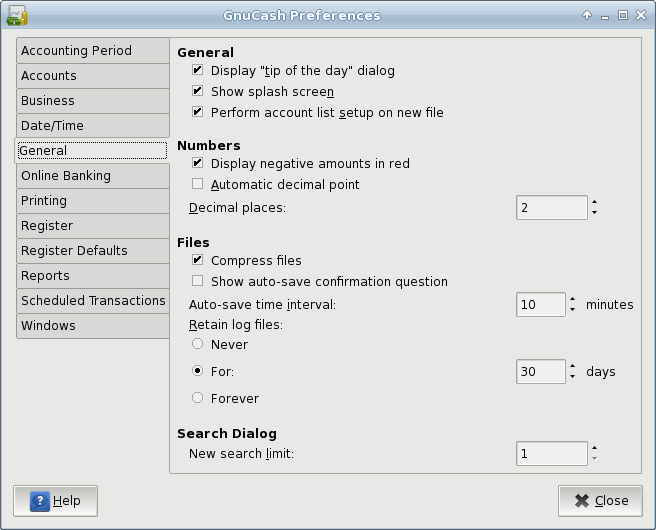This screenshot has height=530, width=656.
Task: Increase New search limit with up arrow
Action: point(594,448)
